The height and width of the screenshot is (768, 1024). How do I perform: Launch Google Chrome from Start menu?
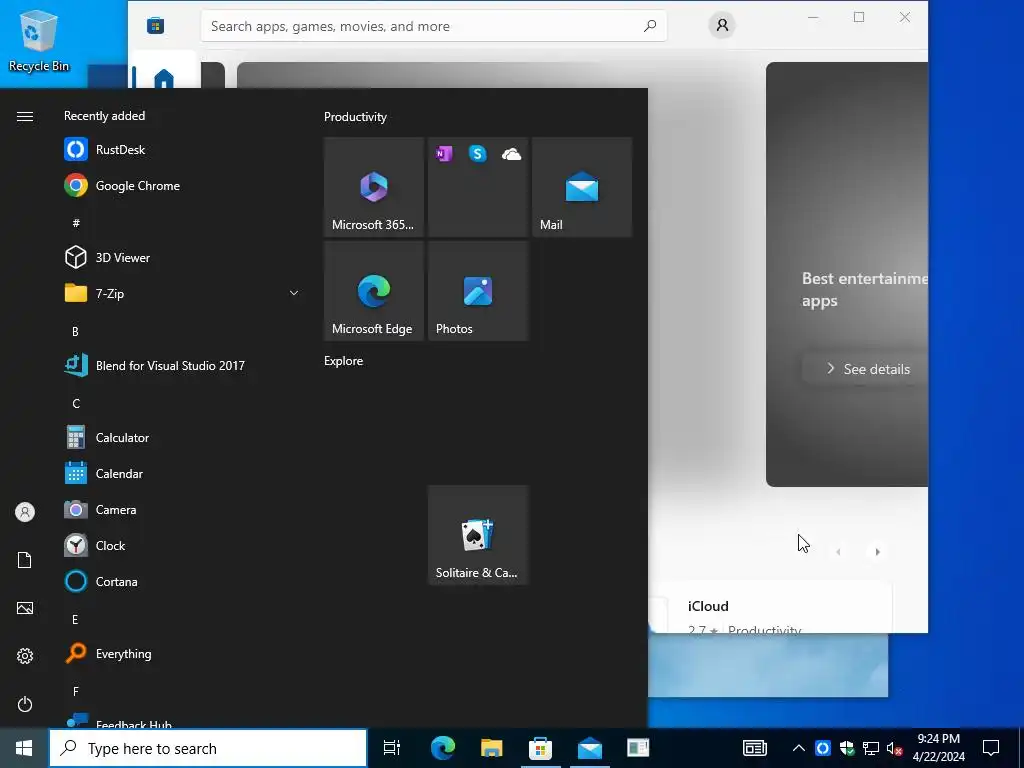coord(182,185)
